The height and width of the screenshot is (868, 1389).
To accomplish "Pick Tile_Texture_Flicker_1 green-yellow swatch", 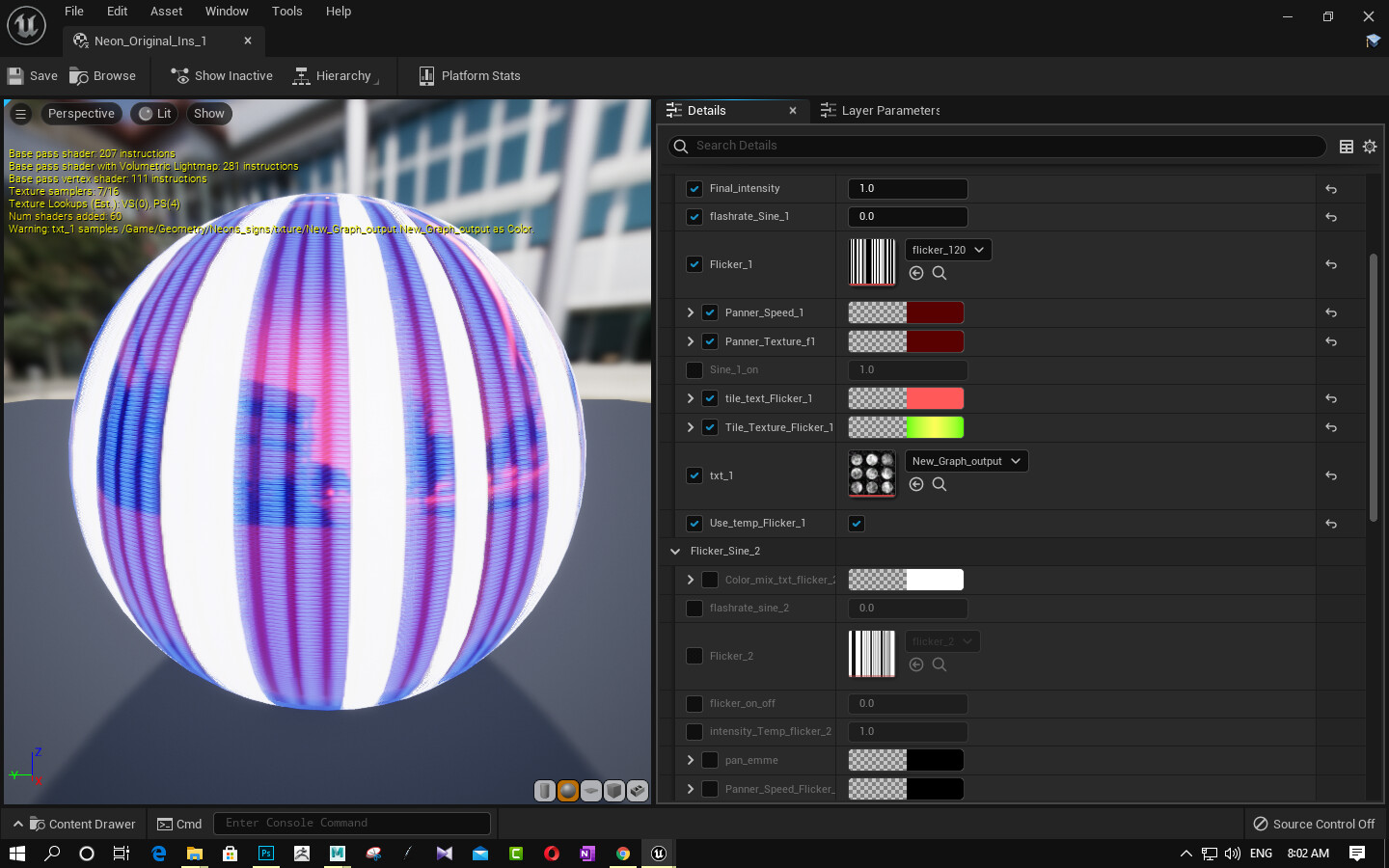I will (x=935, y=427).
